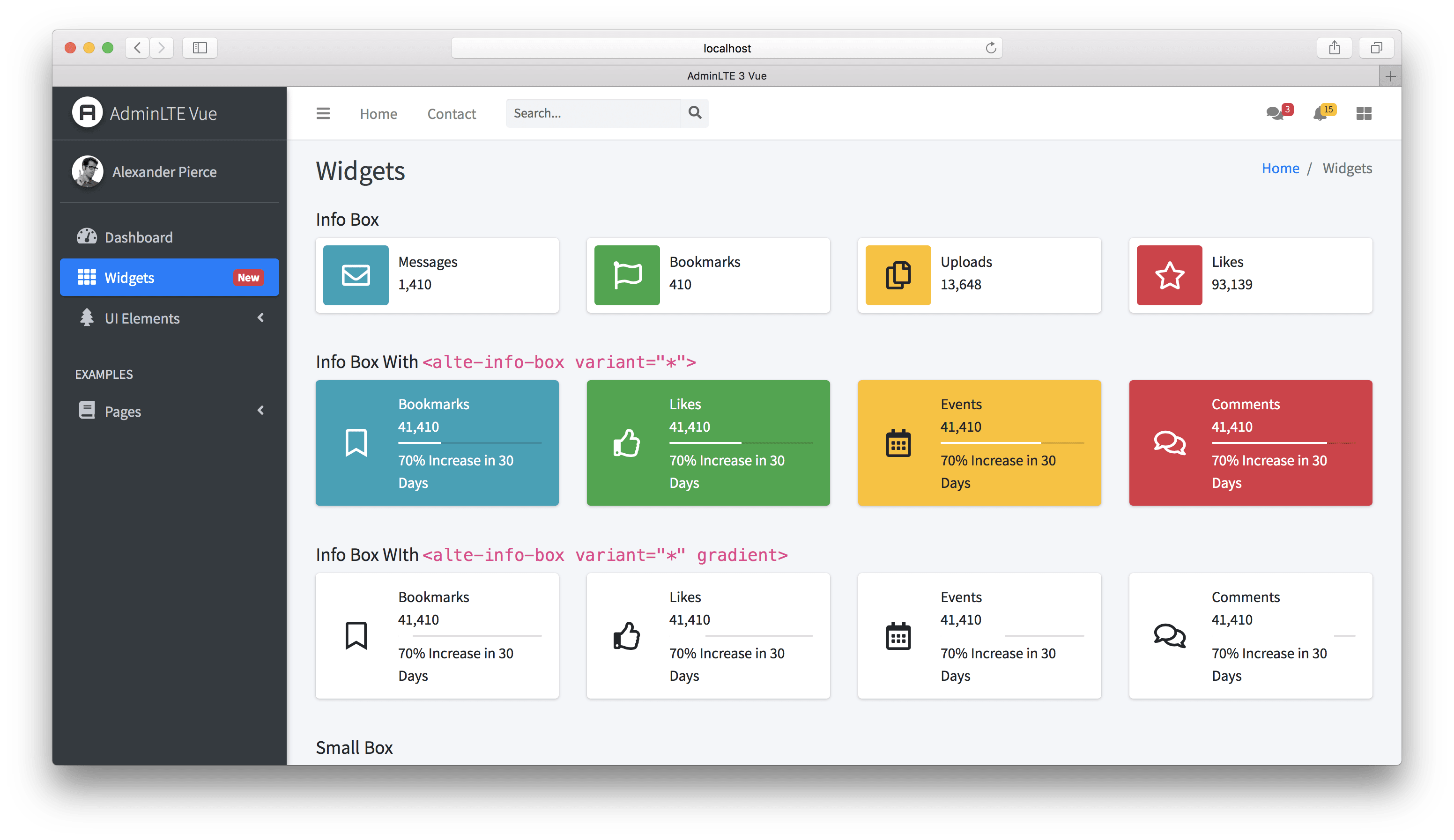Click the AdminLTE Vue logo

pos(88,112)
